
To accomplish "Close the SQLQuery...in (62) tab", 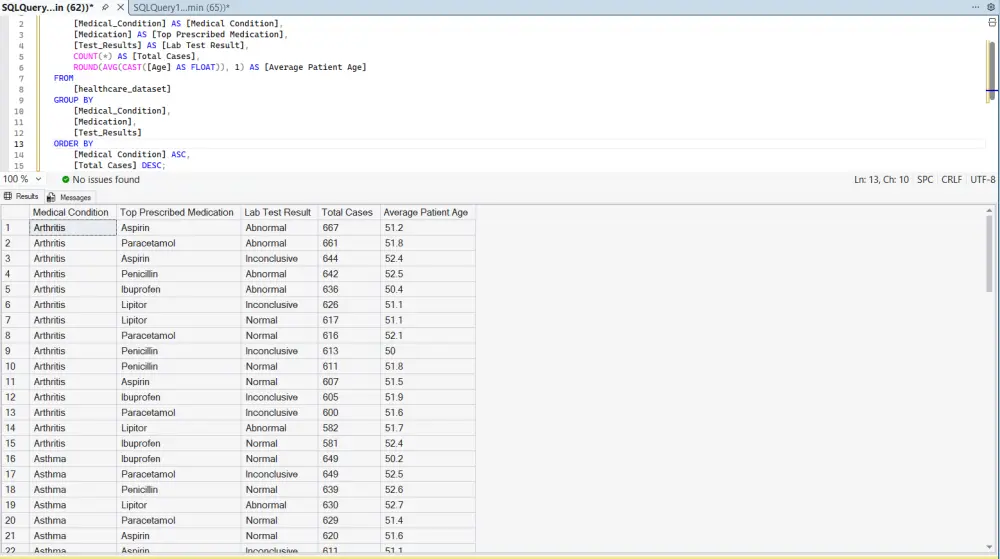I will pos(121,8).
